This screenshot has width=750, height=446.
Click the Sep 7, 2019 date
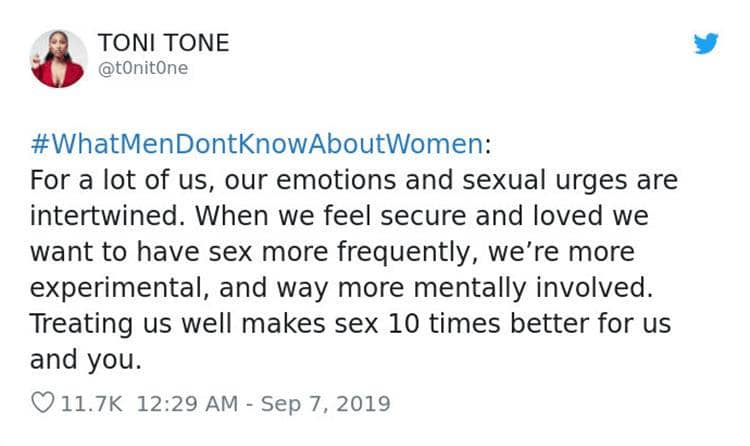click(324, 404)
